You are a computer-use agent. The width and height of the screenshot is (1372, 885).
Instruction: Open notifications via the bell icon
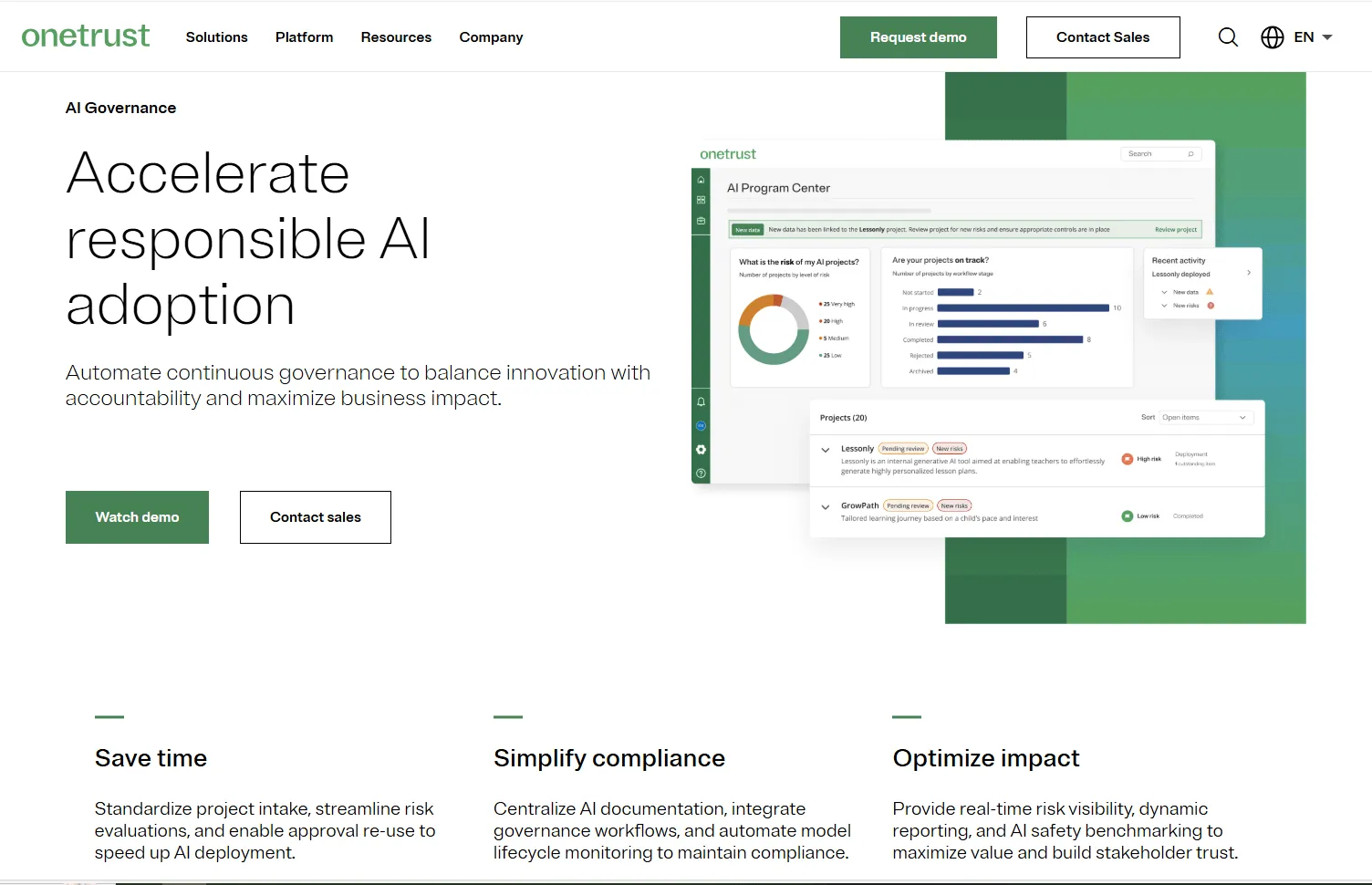tap(701, 401)
